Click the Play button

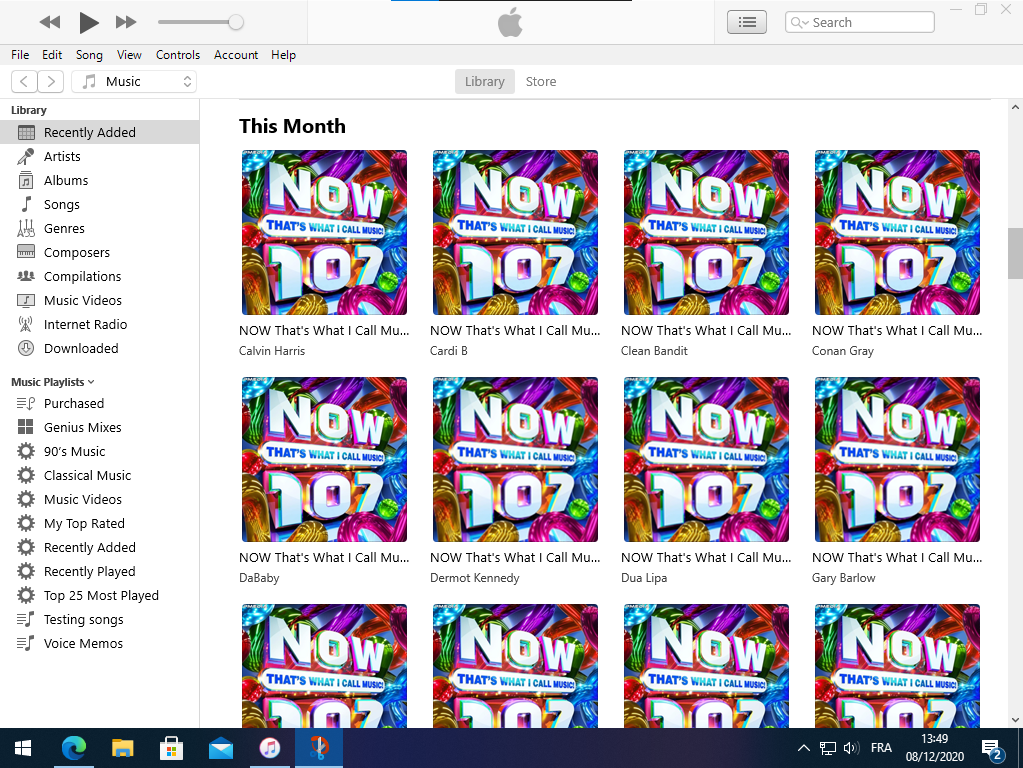click(88, 23)
